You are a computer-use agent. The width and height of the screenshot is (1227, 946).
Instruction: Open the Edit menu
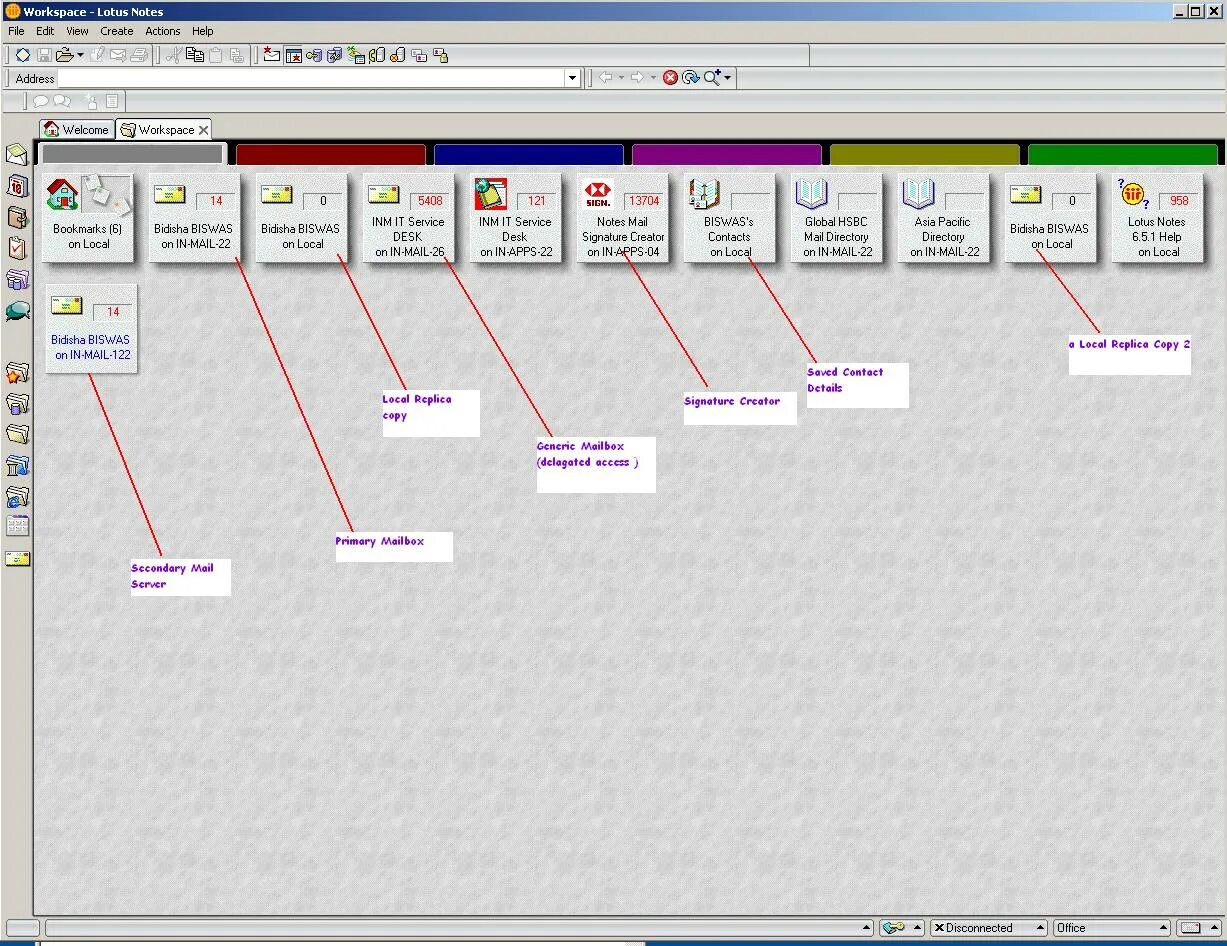(x=45, y=31)
